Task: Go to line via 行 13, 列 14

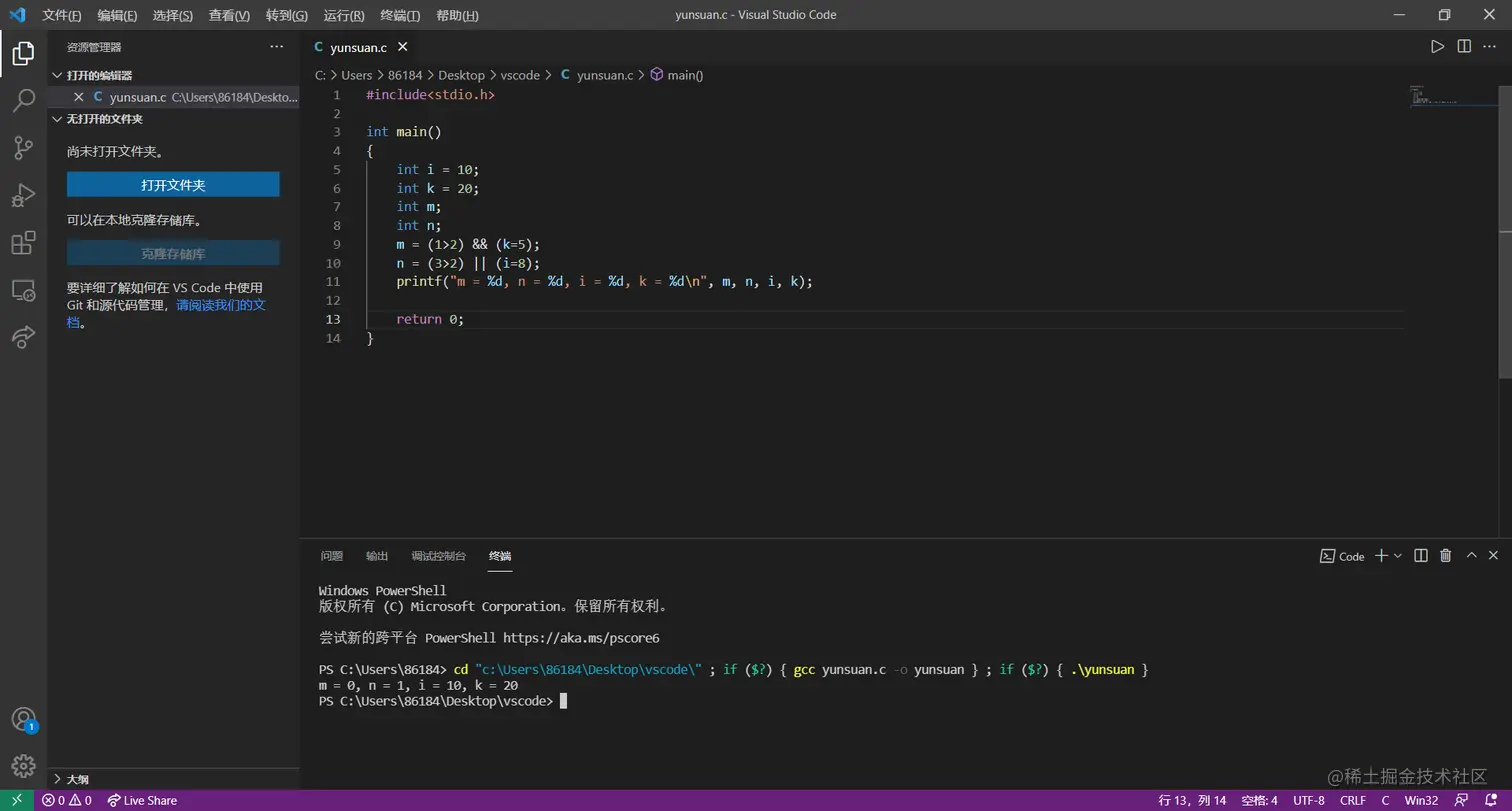Action: coord(1192,800)
